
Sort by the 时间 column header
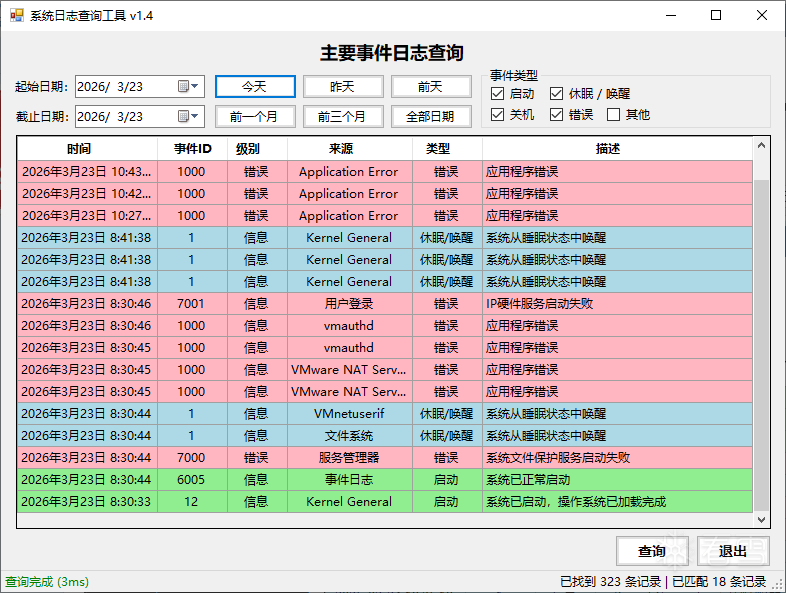point(87,149)
